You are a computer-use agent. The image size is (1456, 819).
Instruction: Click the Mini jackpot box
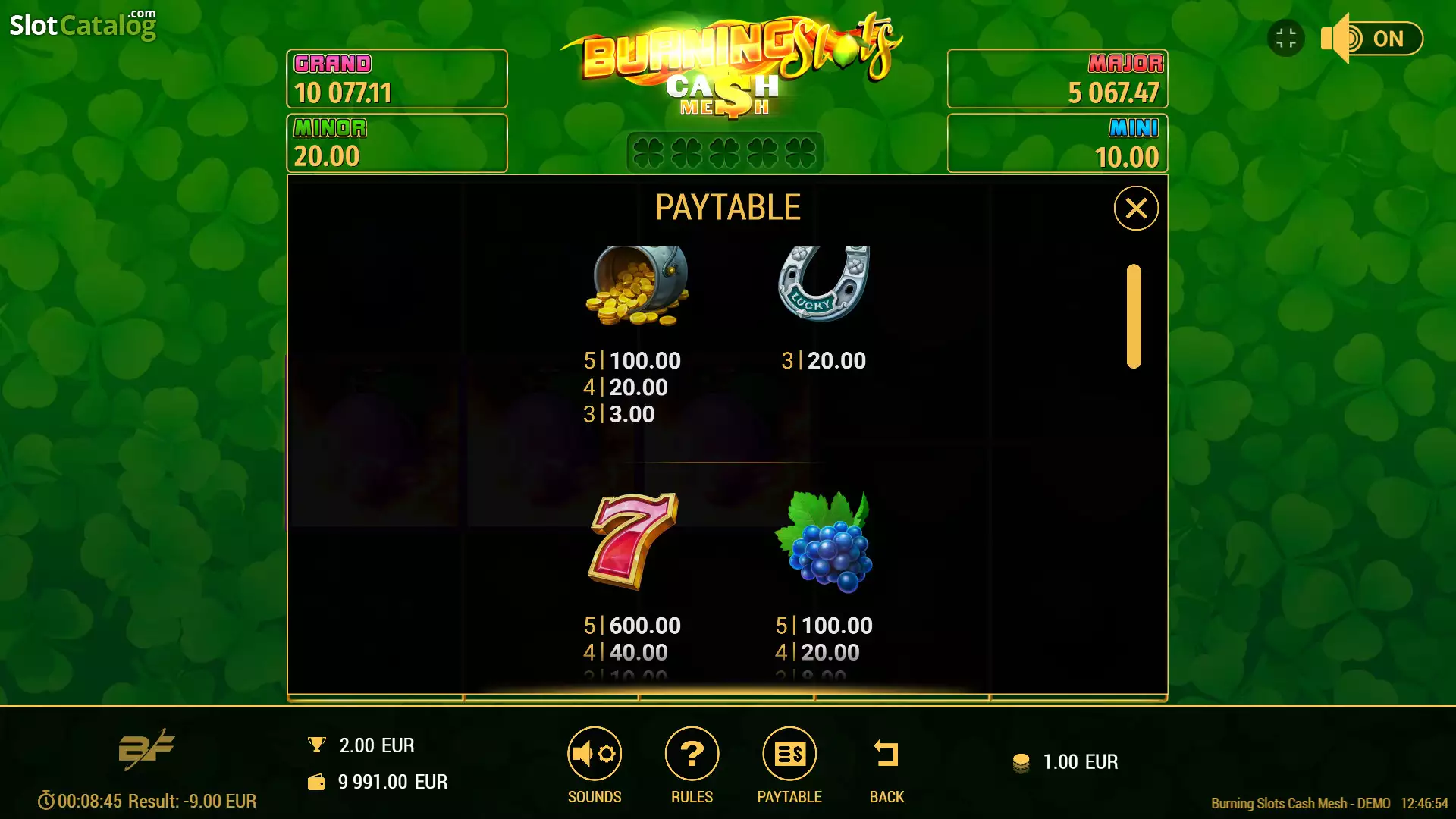tap(1057, 143)
